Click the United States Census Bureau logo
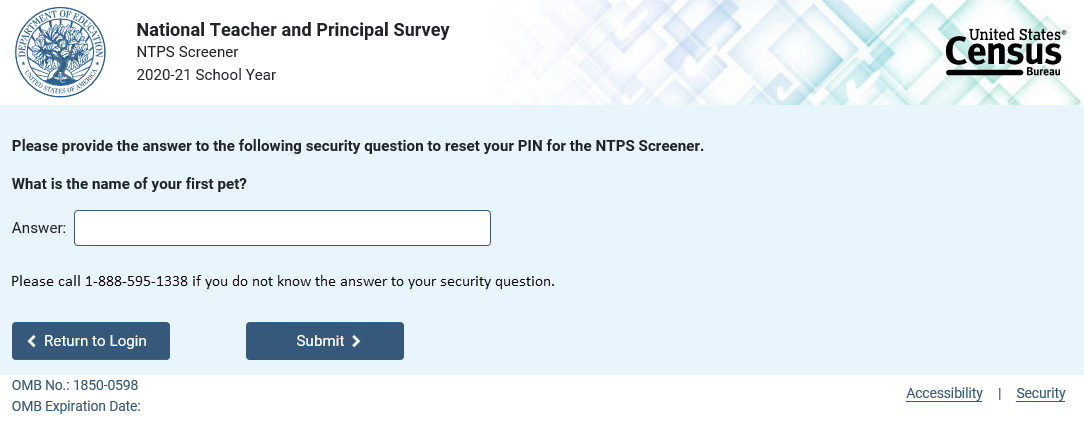 coord(1005,54)
